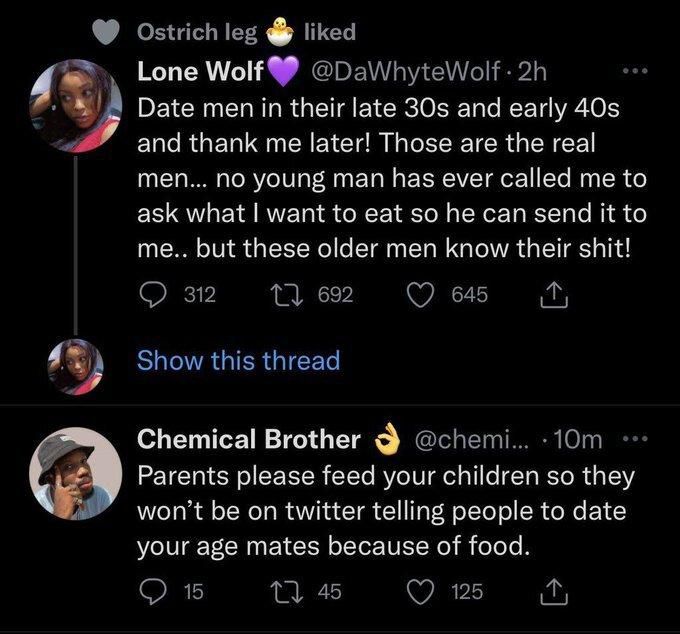Open Lone Wolf display name
Image resolution: width=680 pixels, height=634 pixels.
pyautogui.click(x=200, y=72)
